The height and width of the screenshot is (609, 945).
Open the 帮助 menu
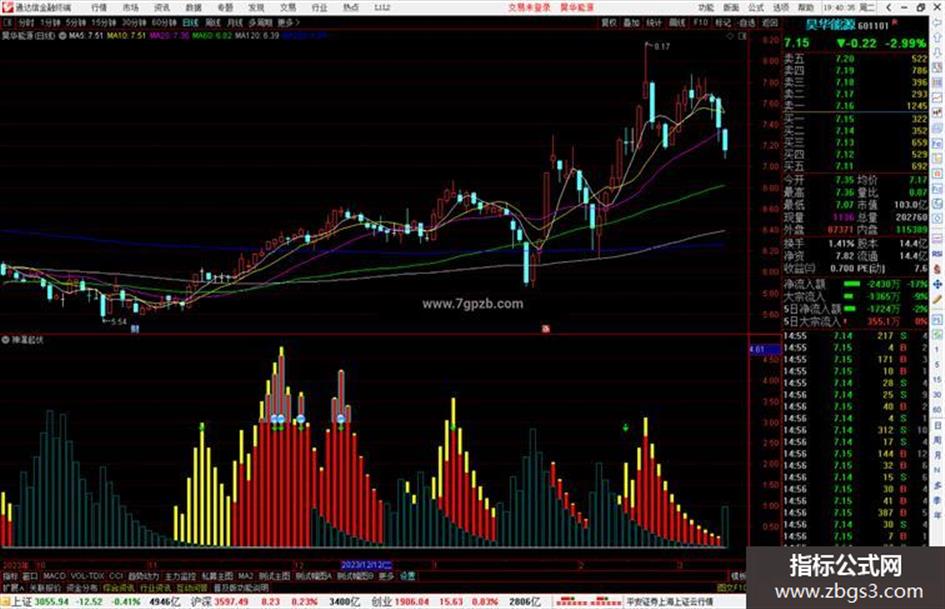tap(805, 7)
